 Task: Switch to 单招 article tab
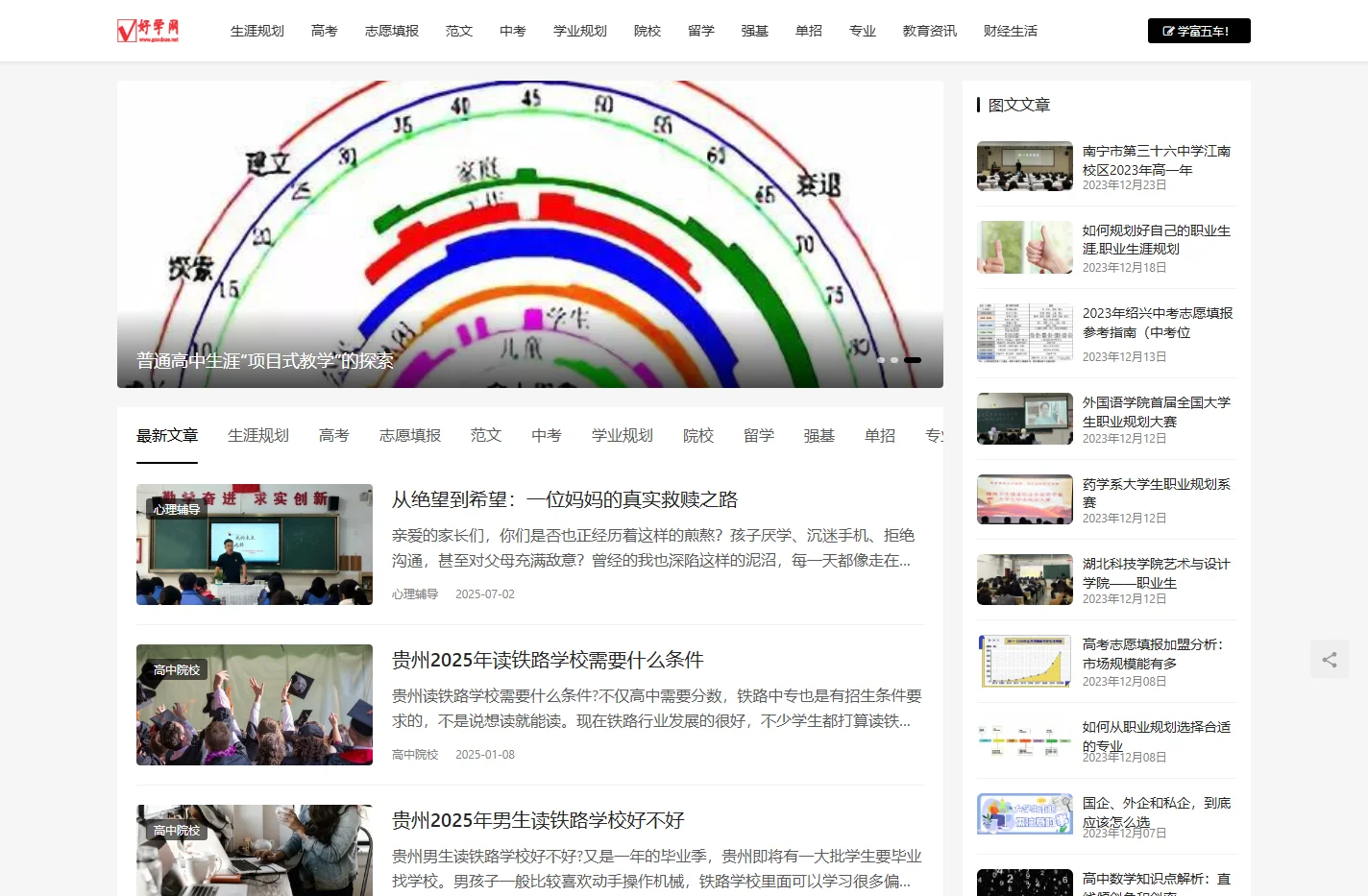pyautogui.click(x=880, y=435)
